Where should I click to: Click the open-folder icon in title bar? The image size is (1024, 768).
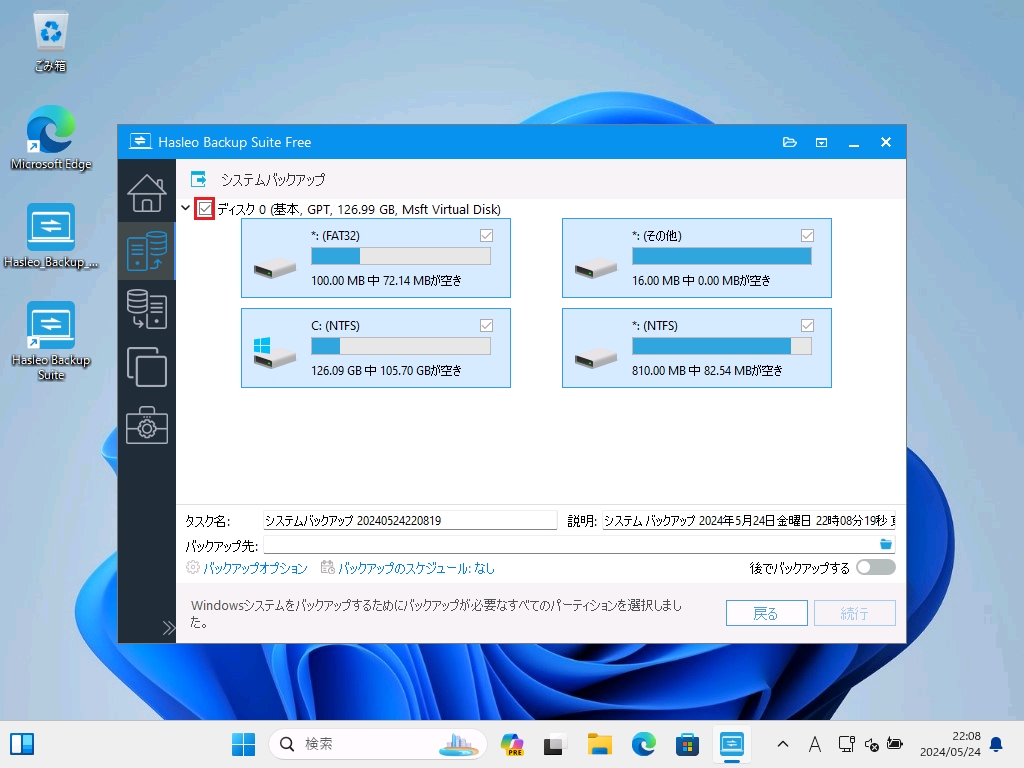coord(790,142)
